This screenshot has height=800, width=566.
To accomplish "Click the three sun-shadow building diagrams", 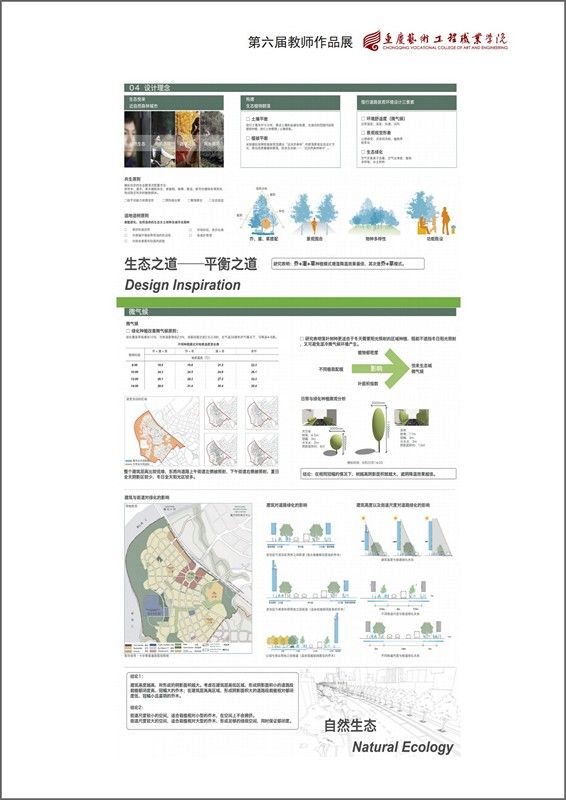I will [x=407, y=536].
